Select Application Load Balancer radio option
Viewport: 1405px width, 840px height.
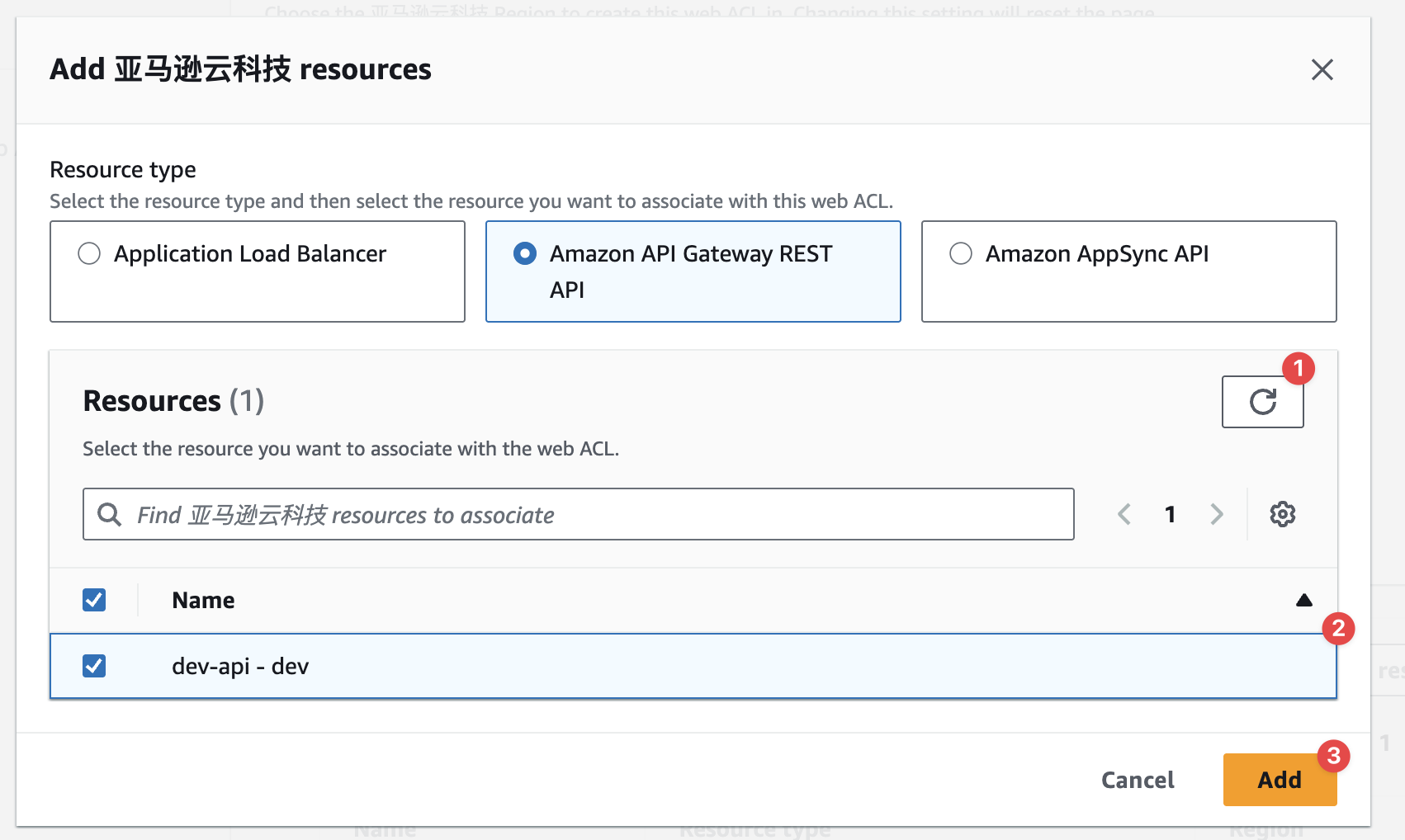89,253
